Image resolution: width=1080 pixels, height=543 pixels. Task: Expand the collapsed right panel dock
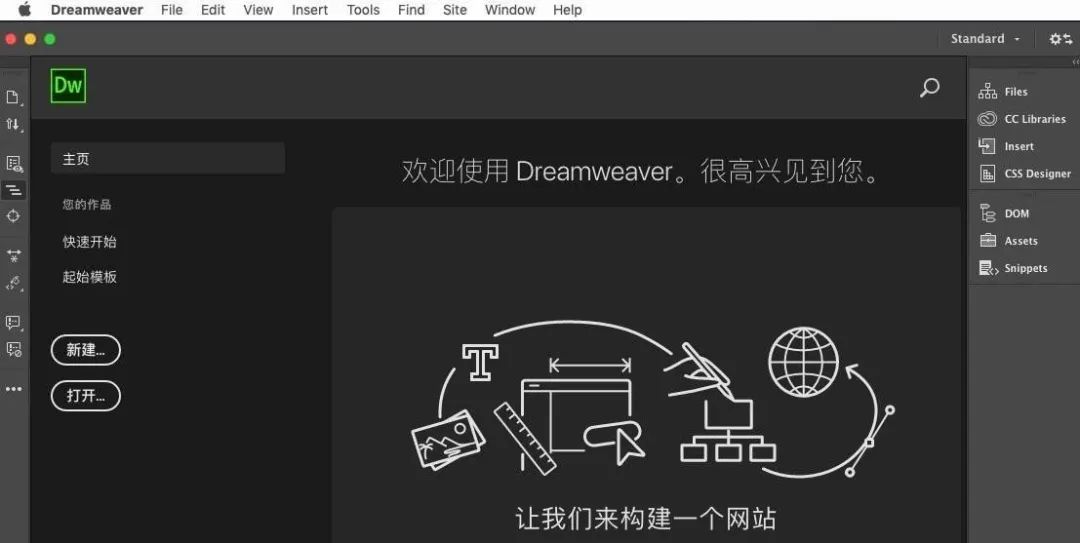point(1075,62)
